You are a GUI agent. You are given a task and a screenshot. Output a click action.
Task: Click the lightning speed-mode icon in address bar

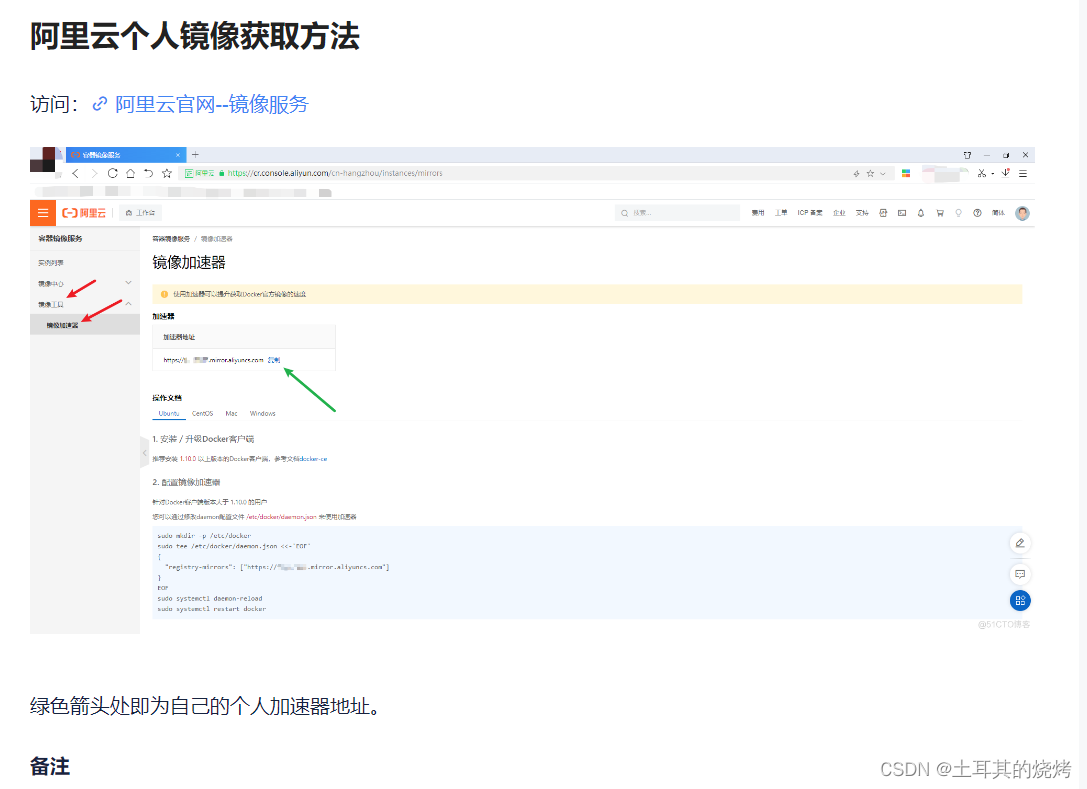pos(856,173)
